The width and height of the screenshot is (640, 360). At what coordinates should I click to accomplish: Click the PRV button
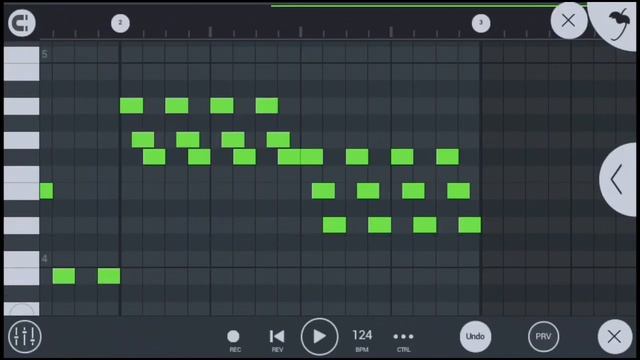[x=543, y=337]
